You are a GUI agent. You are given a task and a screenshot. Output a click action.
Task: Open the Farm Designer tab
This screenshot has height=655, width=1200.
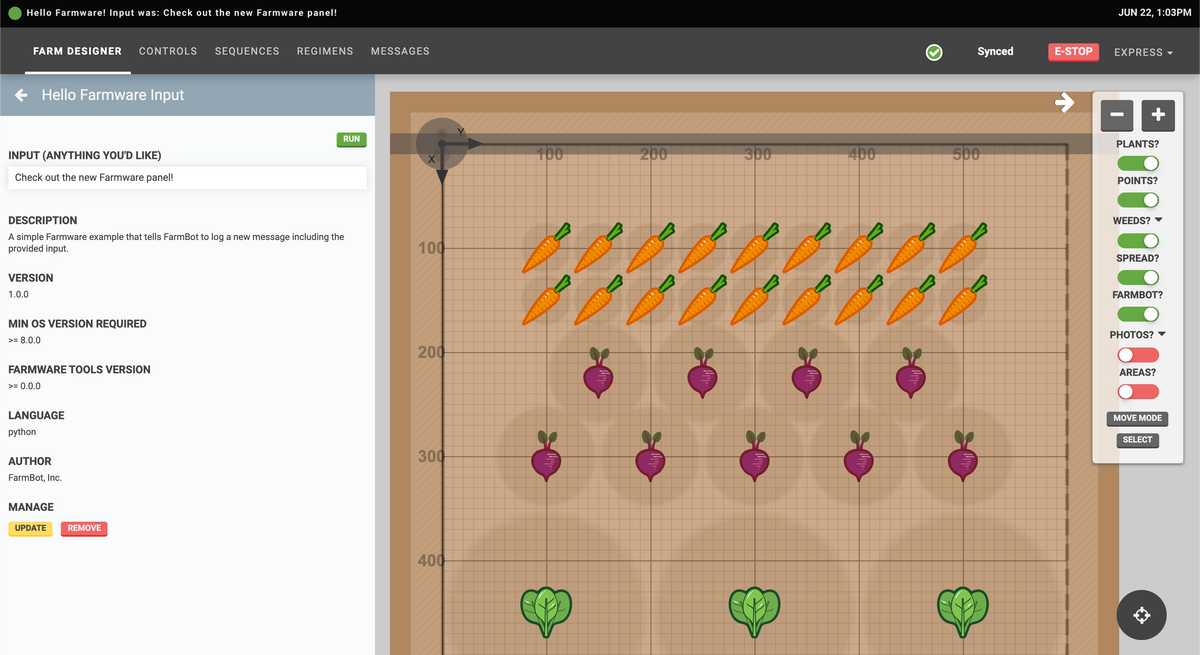click(77, 51)
